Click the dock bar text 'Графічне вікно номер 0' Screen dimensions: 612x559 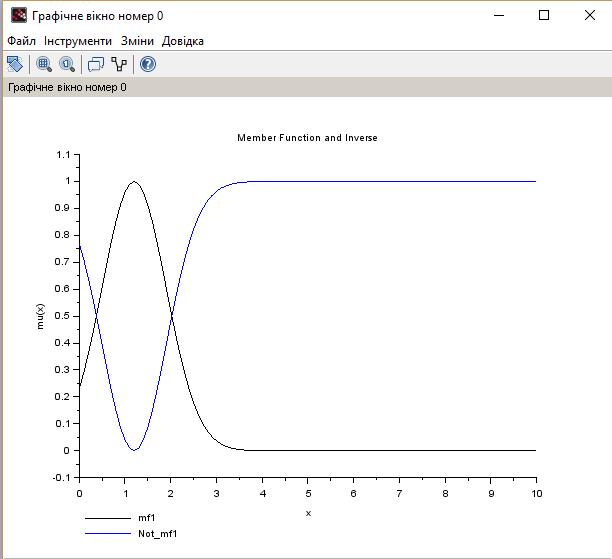point(67,87)
